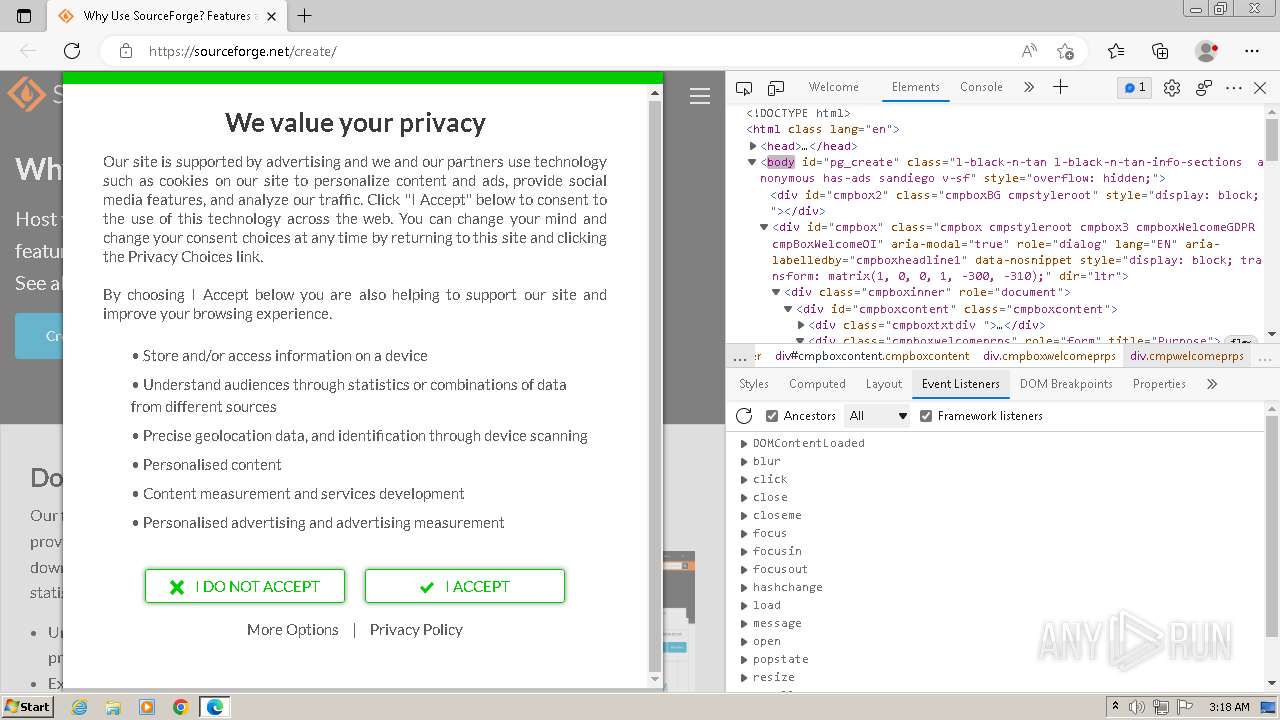
Task: Click the I ACCEPT button
Action: pyautogui.click(x=465, y=587)
